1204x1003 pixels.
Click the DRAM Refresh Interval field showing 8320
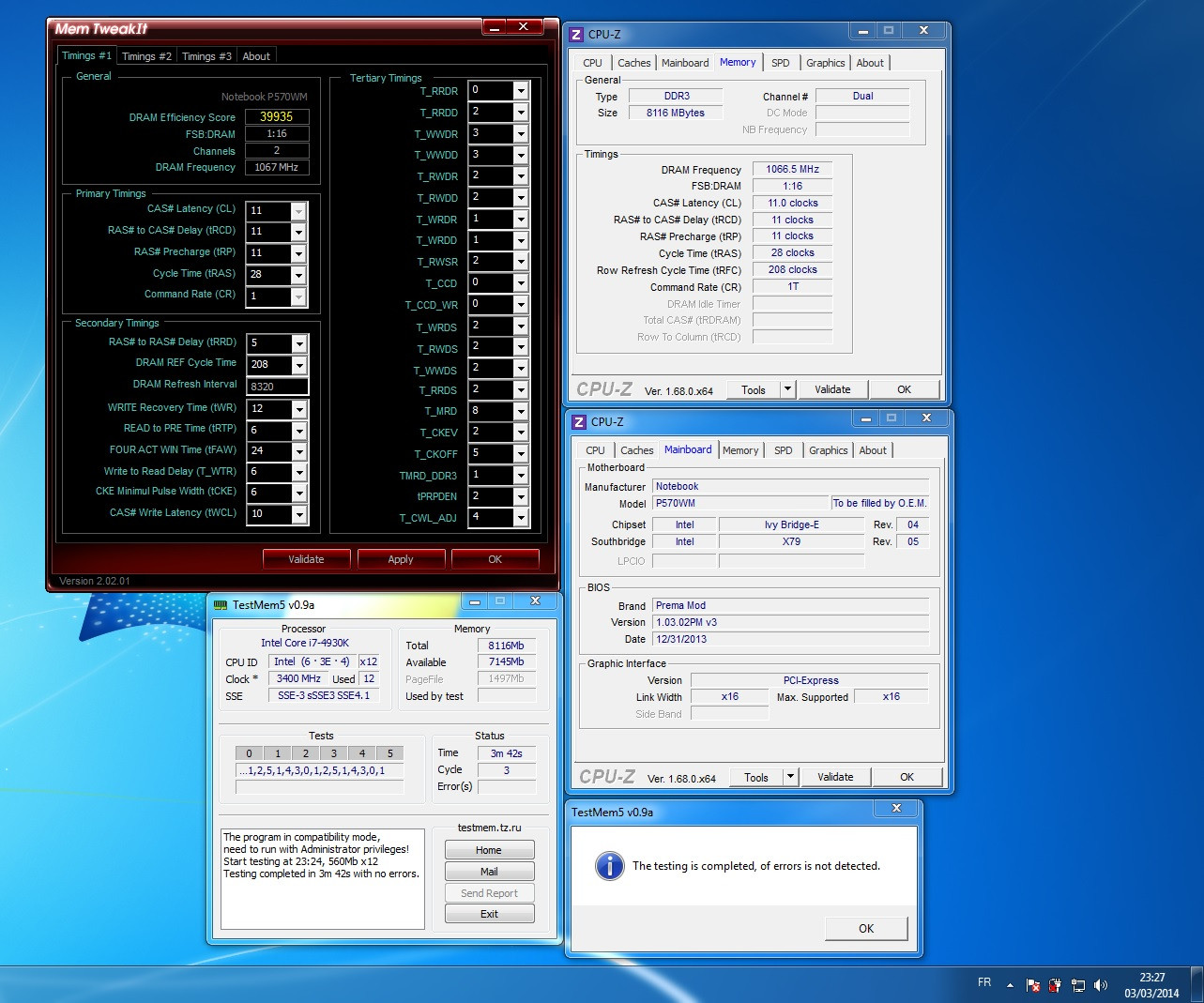click(277, 387)
